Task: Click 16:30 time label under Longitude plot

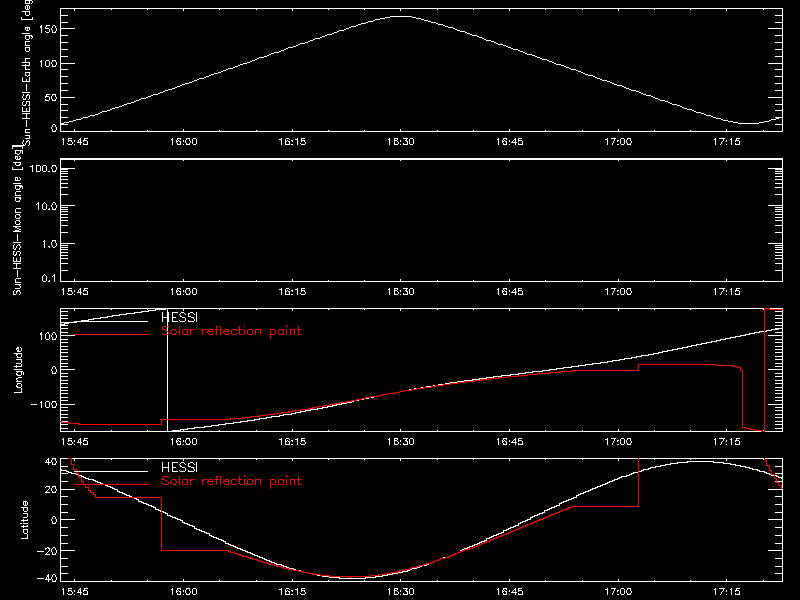Action: 401,442
